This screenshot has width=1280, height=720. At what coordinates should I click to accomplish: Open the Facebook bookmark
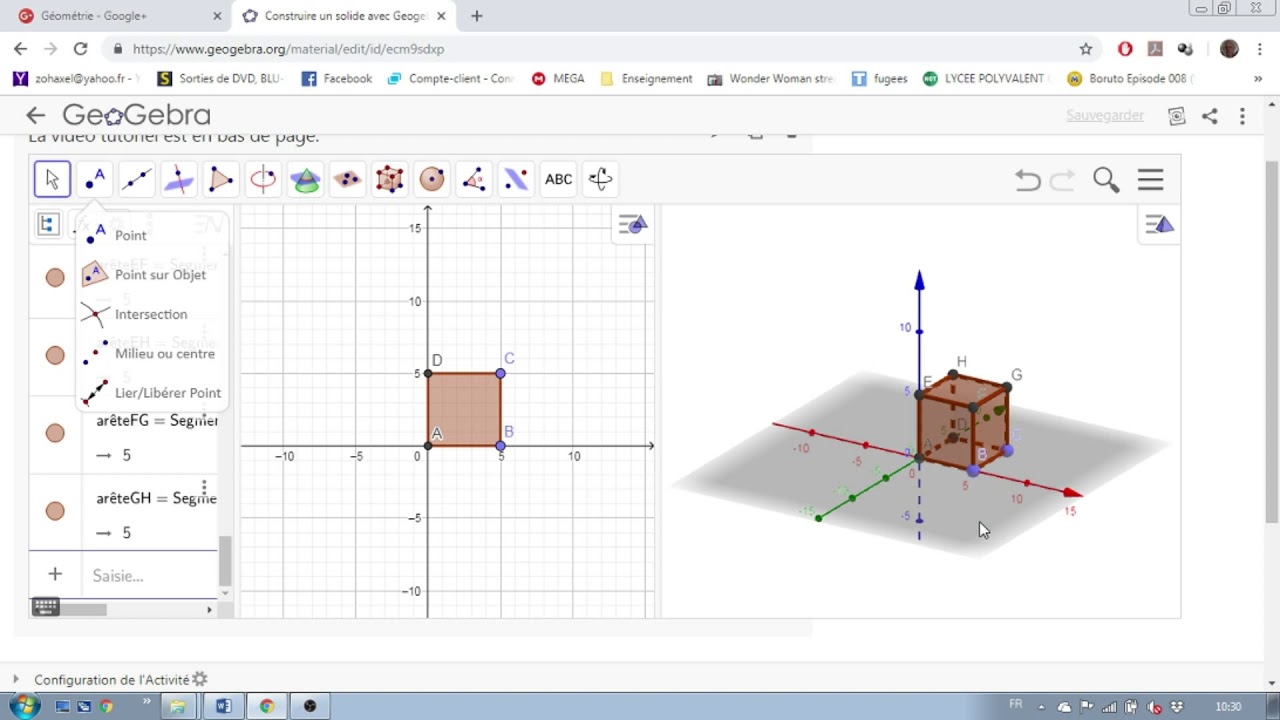coord(337,78)
